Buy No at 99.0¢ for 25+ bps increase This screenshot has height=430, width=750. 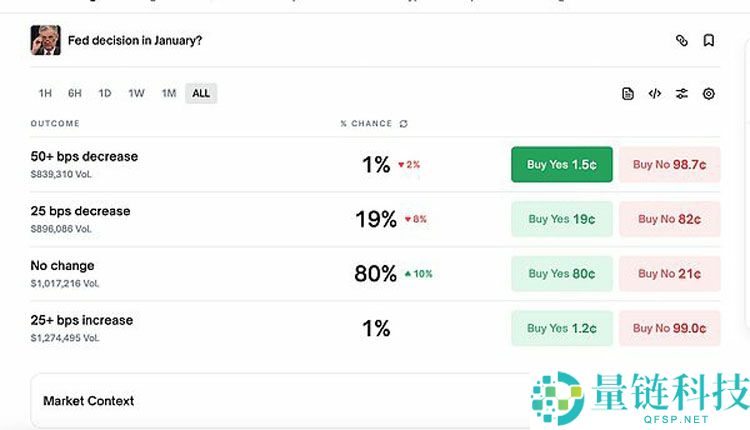click(x=669, y=328)
